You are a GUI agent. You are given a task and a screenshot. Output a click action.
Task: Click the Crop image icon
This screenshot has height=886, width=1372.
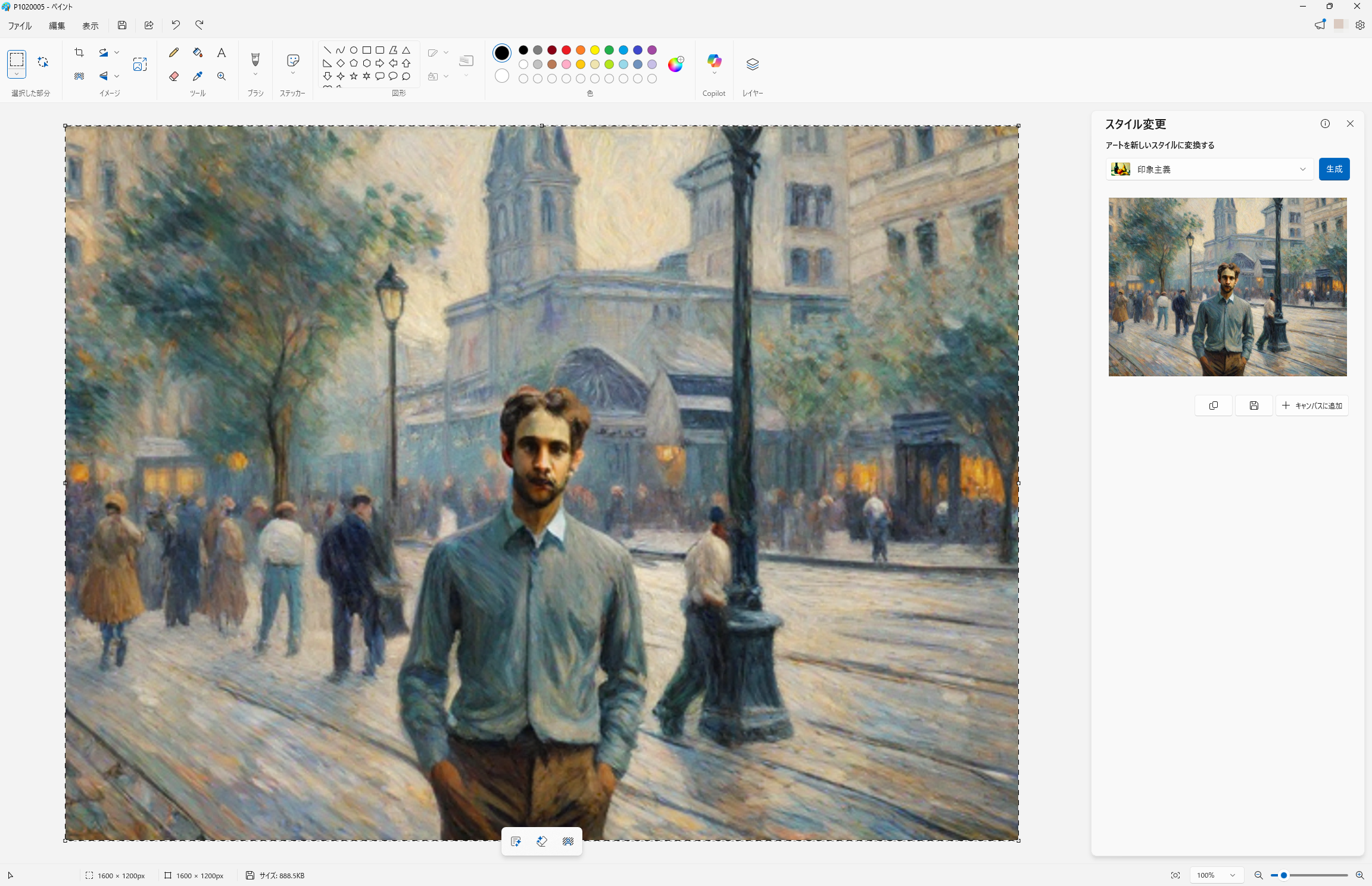pos(79,52)
